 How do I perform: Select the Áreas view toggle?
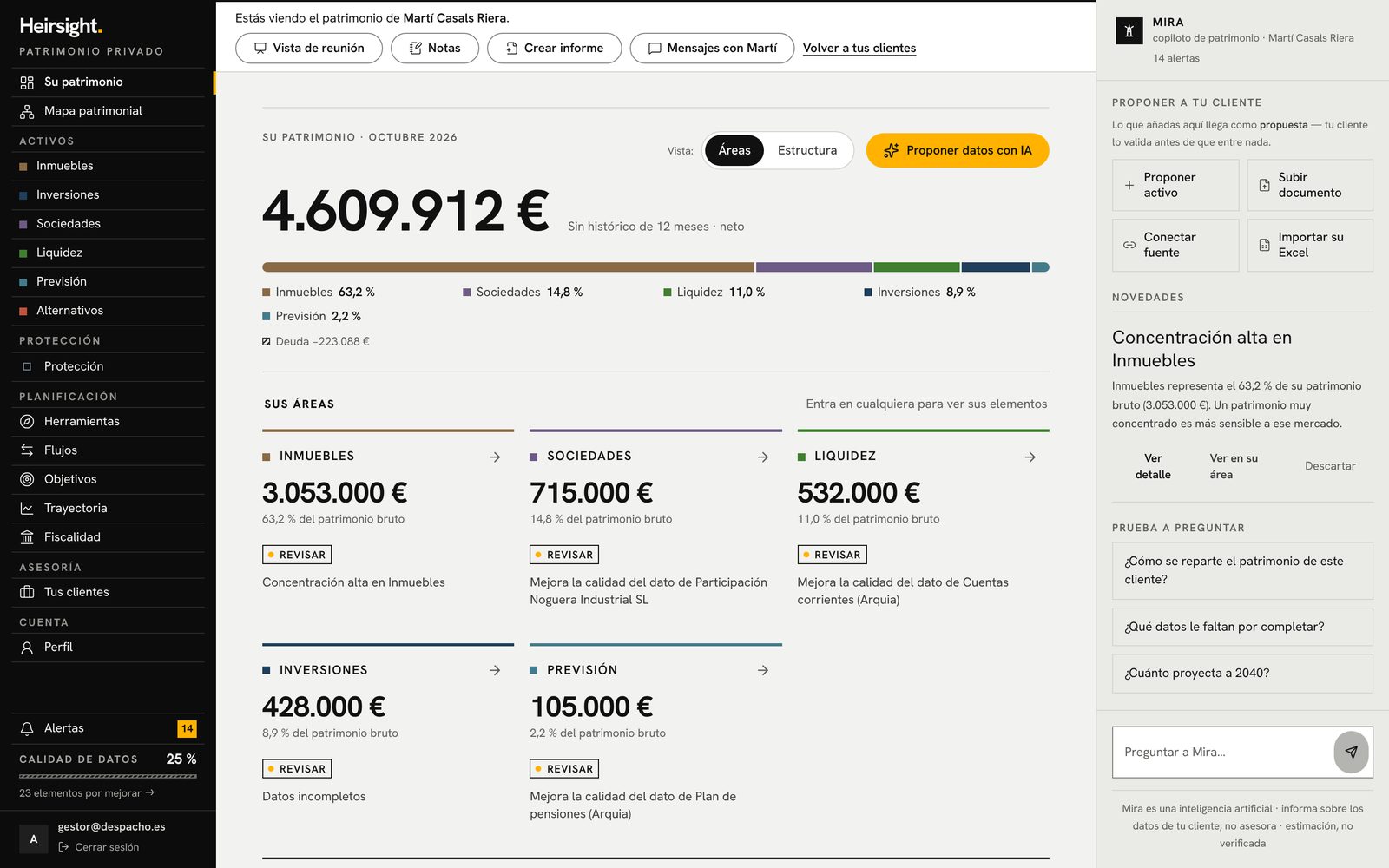(734, 150)
